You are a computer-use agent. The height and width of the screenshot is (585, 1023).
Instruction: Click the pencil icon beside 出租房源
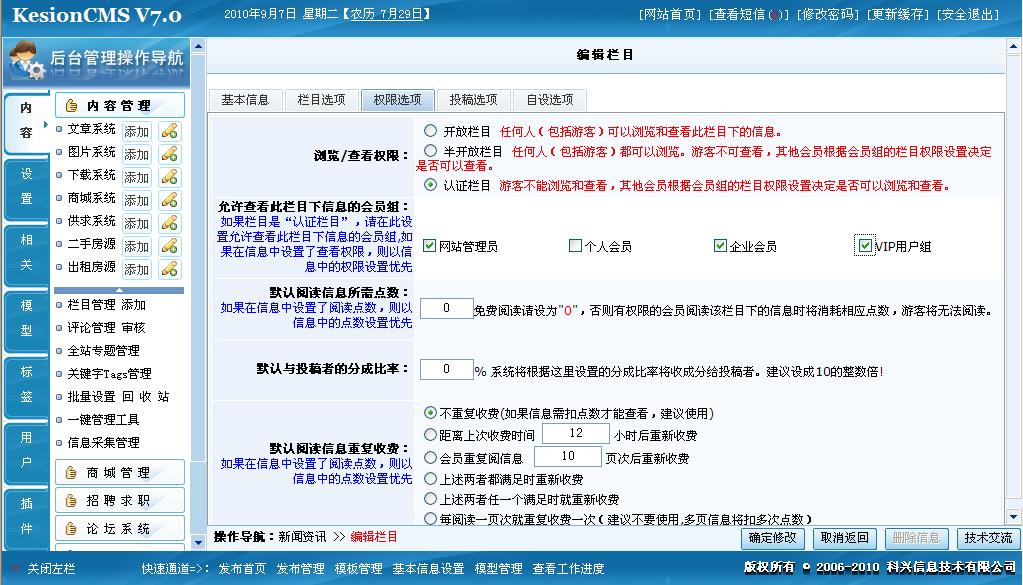point(170,269)
